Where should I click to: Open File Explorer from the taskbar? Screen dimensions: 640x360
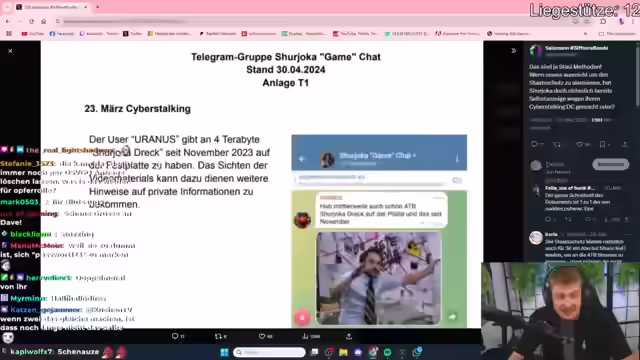coord(343,352)
